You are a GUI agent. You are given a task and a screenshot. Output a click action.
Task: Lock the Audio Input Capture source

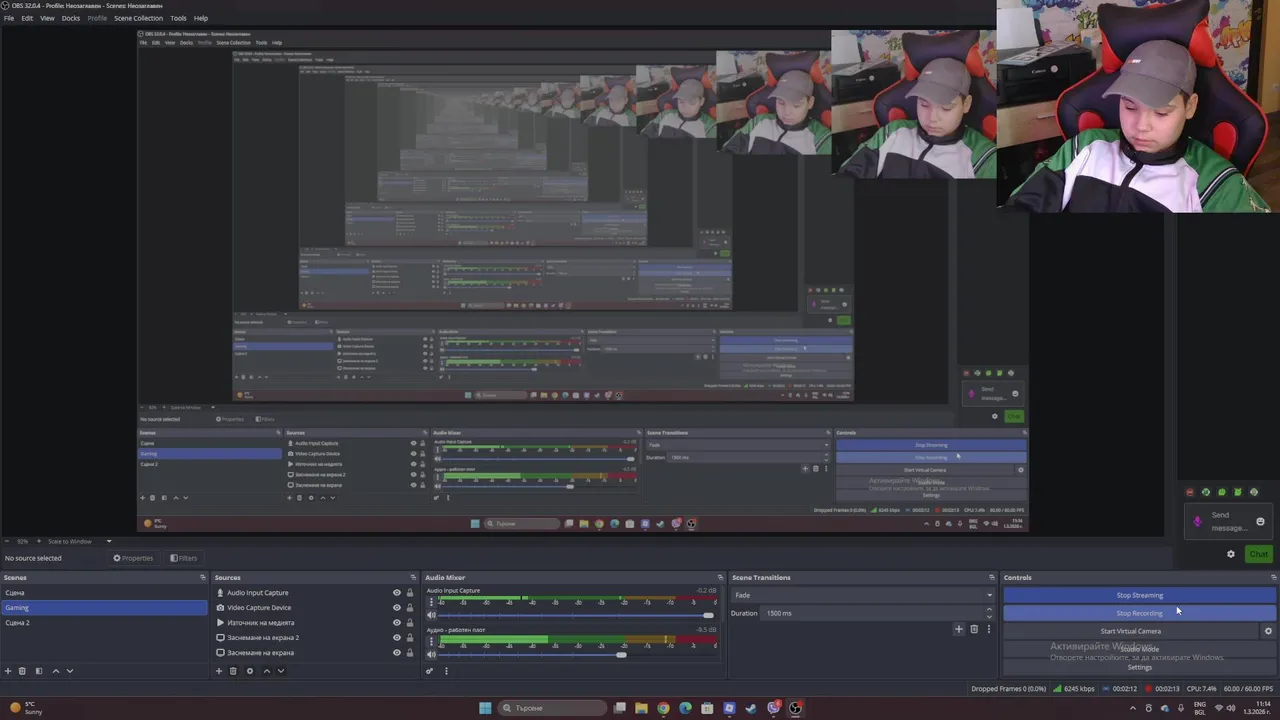(409, 593)
